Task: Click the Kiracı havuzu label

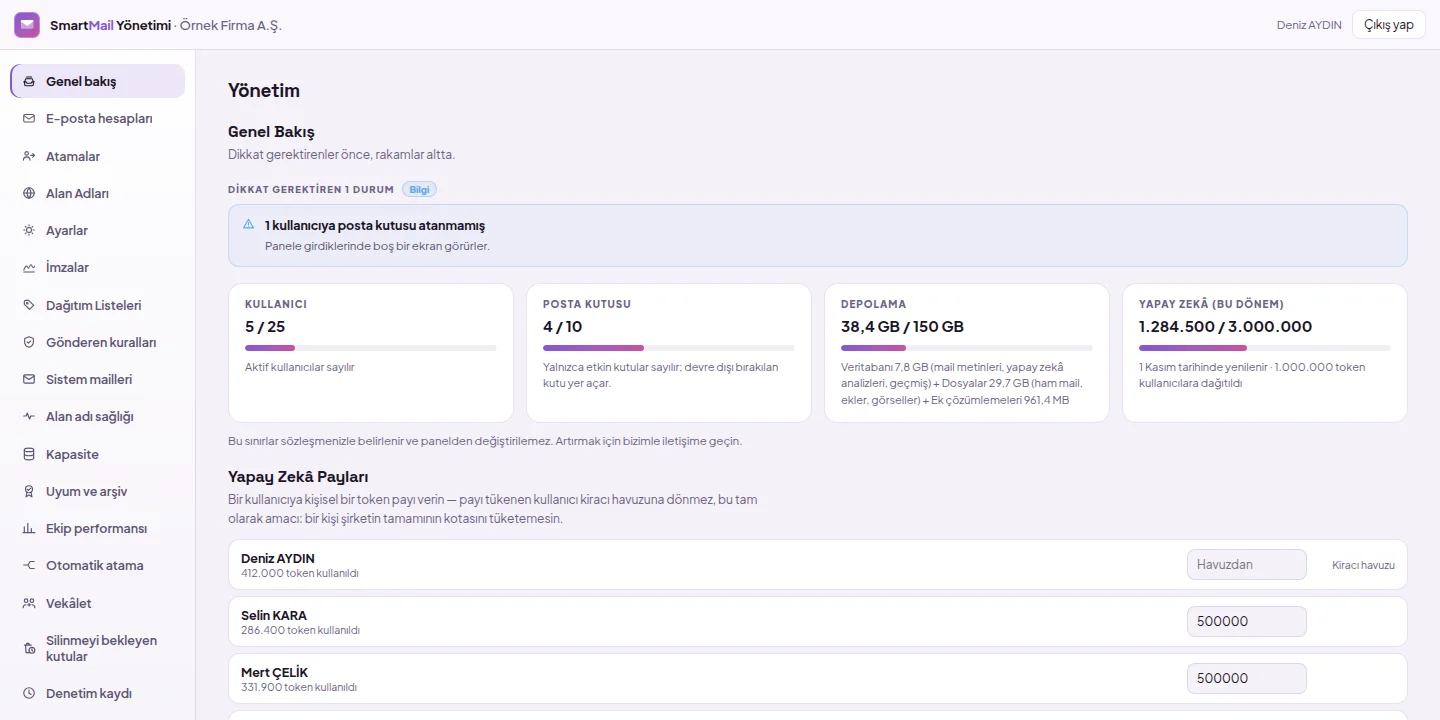Action: pyautogui.click(x=1363, y=565)
